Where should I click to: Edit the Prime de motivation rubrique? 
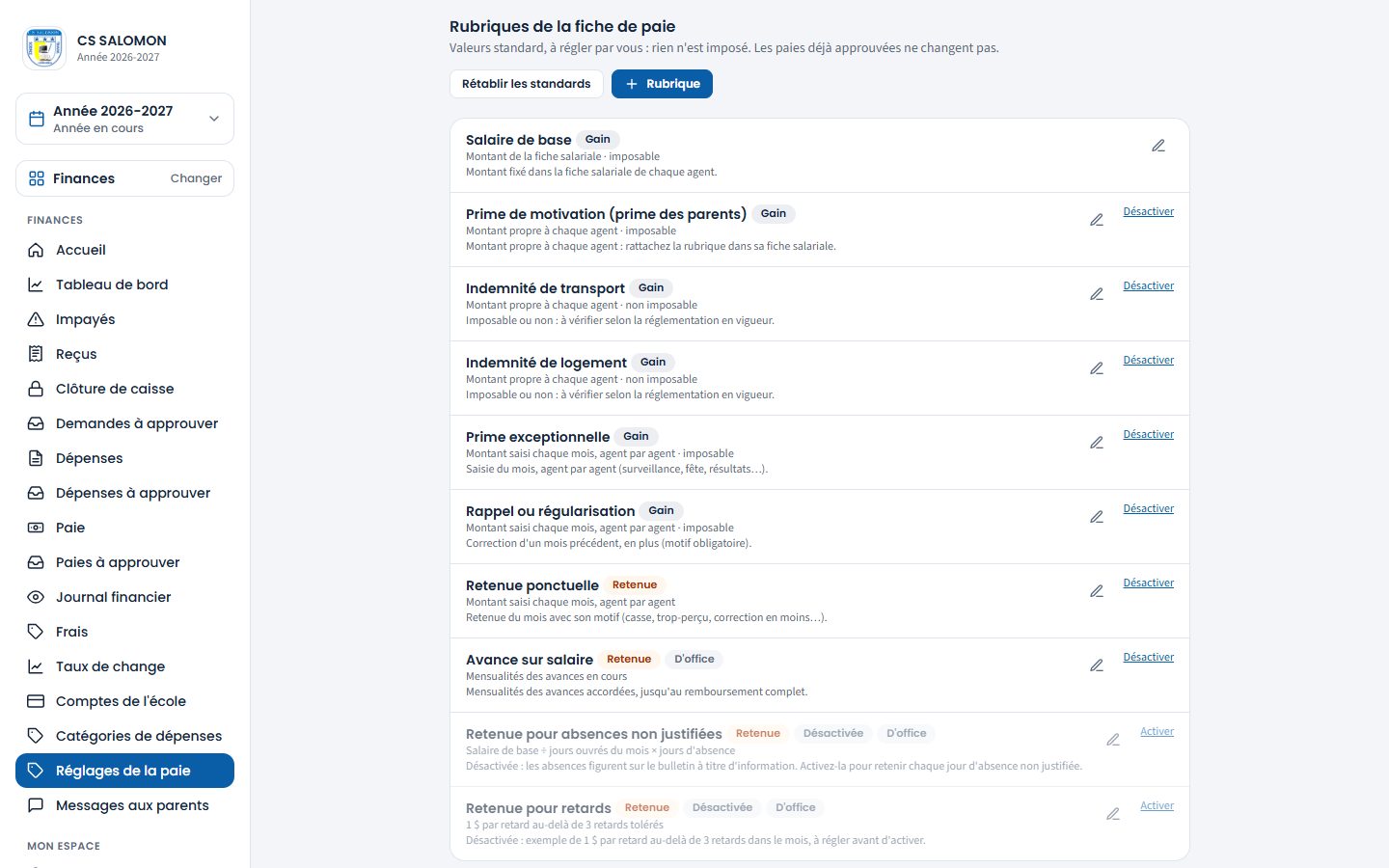(x=1097, y=220)
